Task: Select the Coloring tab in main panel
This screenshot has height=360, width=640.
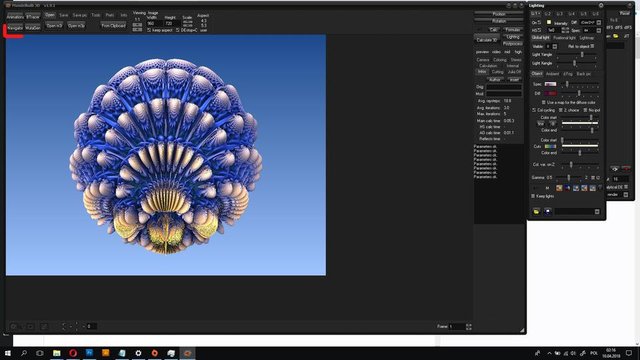Action: tap(500, 60)
